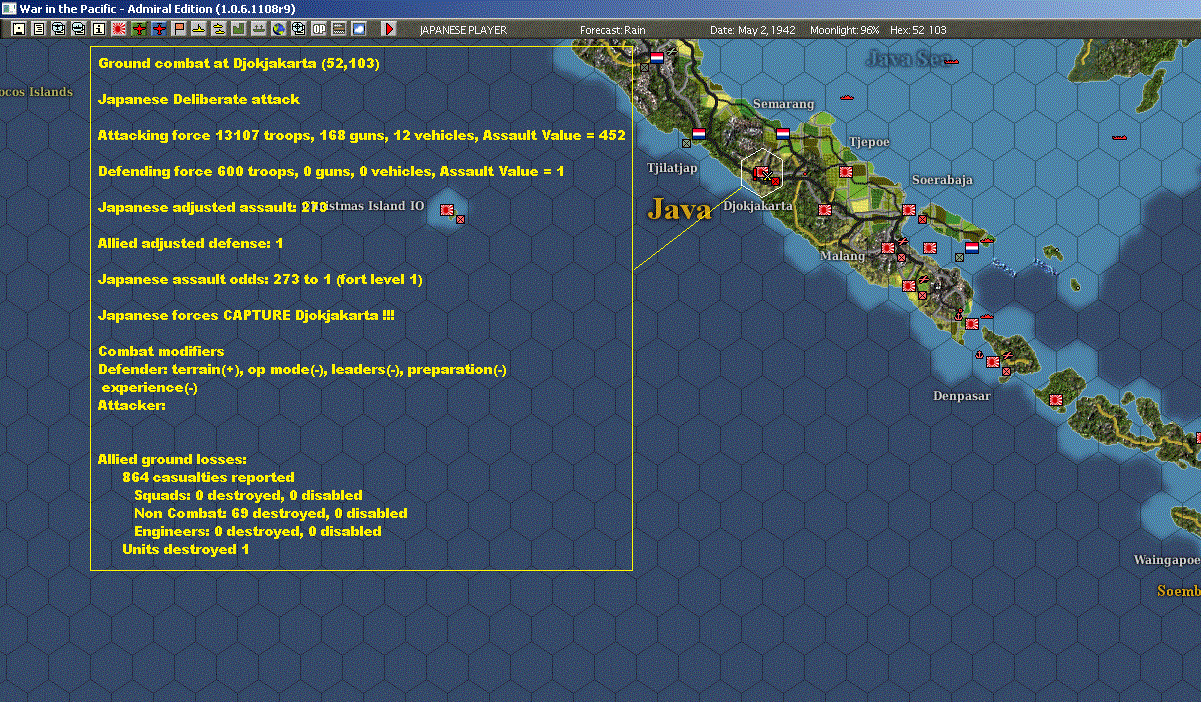Click the Japanese rising sun toolbar icon
Image resolution: width=1201 pixels, height=702 pixels.
(119, 29)
